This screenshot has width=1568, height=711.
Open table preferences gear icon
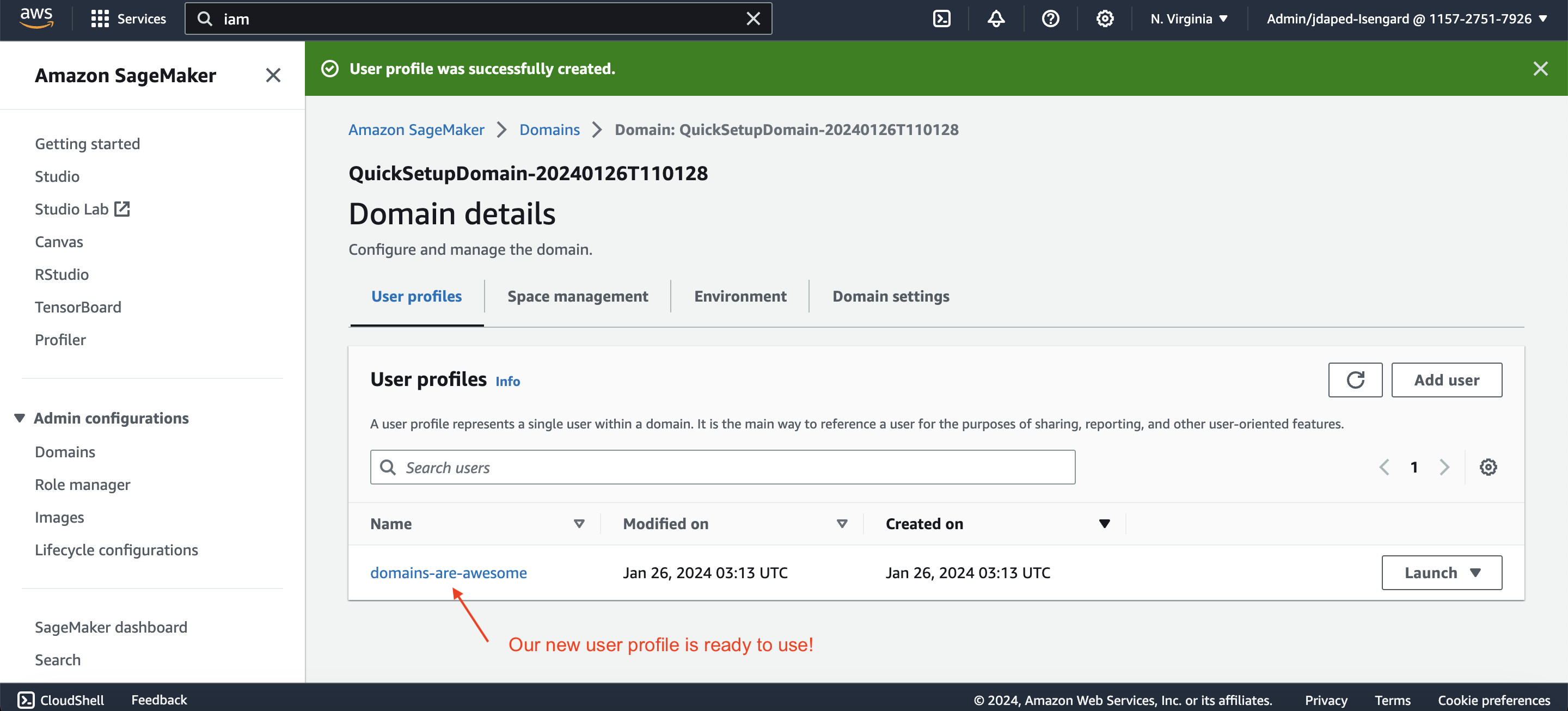click(x=1487, y=467)
